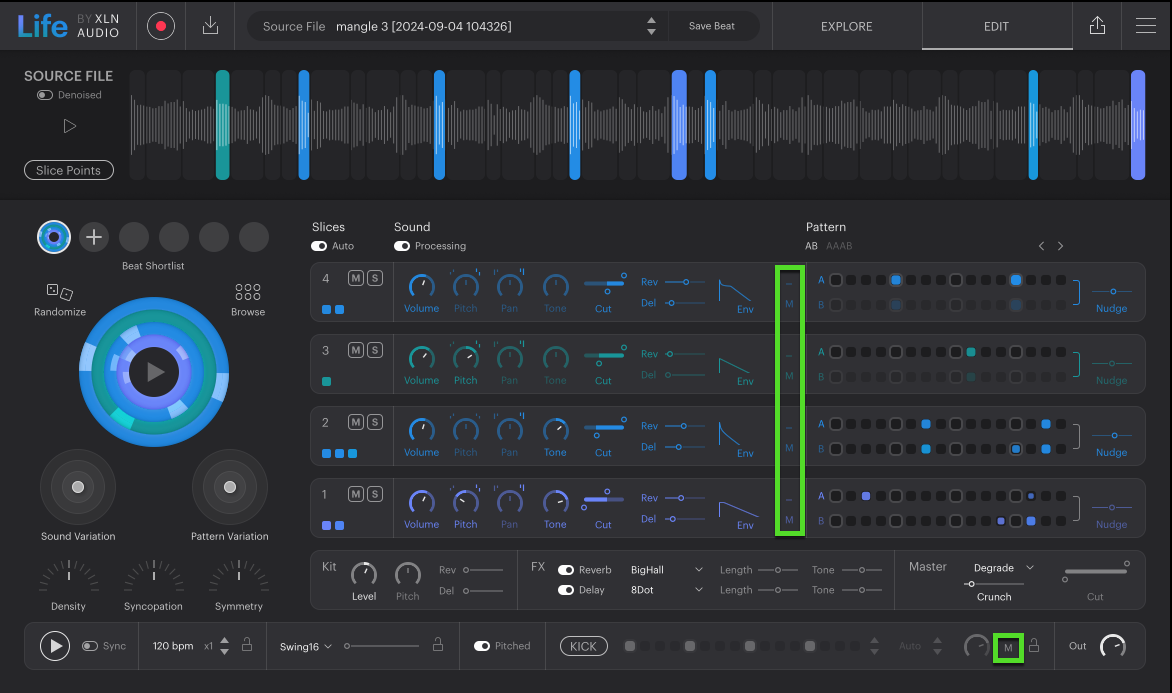The image size is (1172, 693).
Task: Play the source file preview
Action: click(x=69, y=126)
